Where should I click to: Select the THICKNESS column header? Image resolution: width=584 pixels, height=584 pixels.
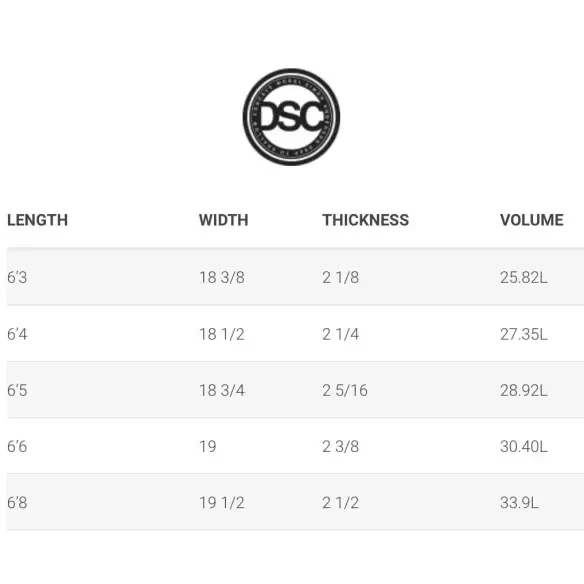point(365,220)
